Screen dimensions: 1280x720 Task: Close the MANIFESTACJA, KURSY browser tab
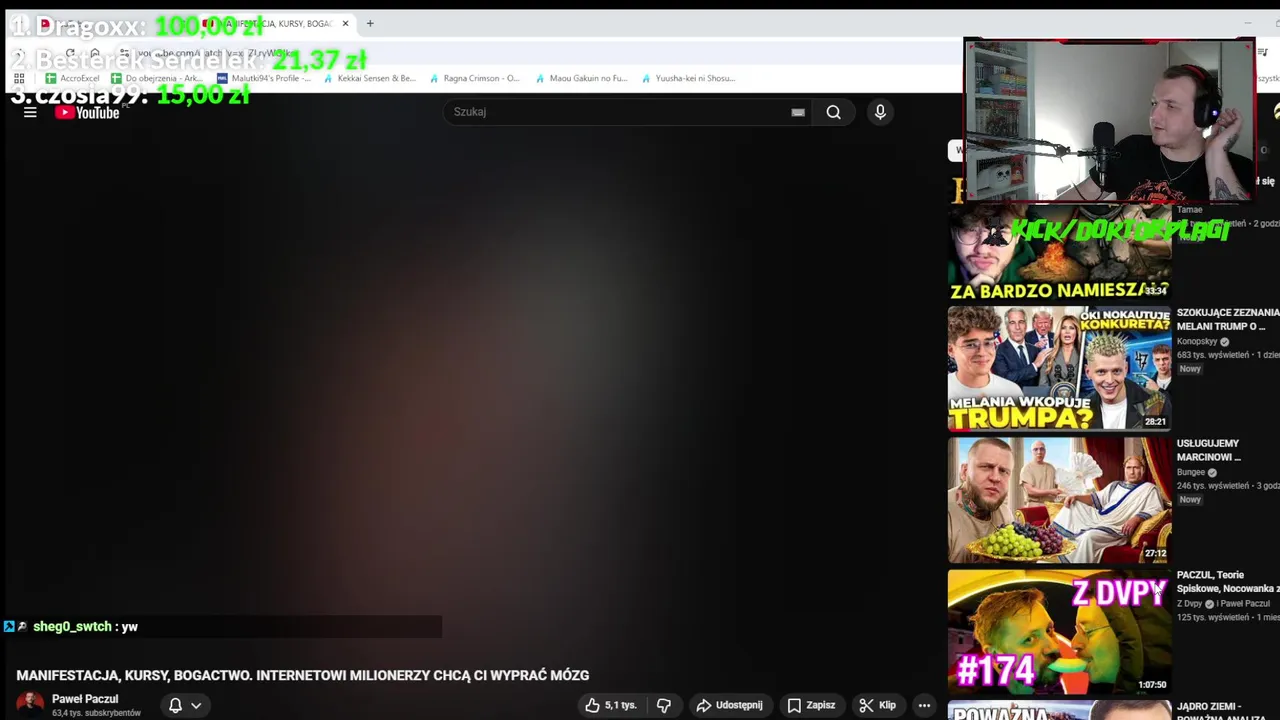coord(346,23)
